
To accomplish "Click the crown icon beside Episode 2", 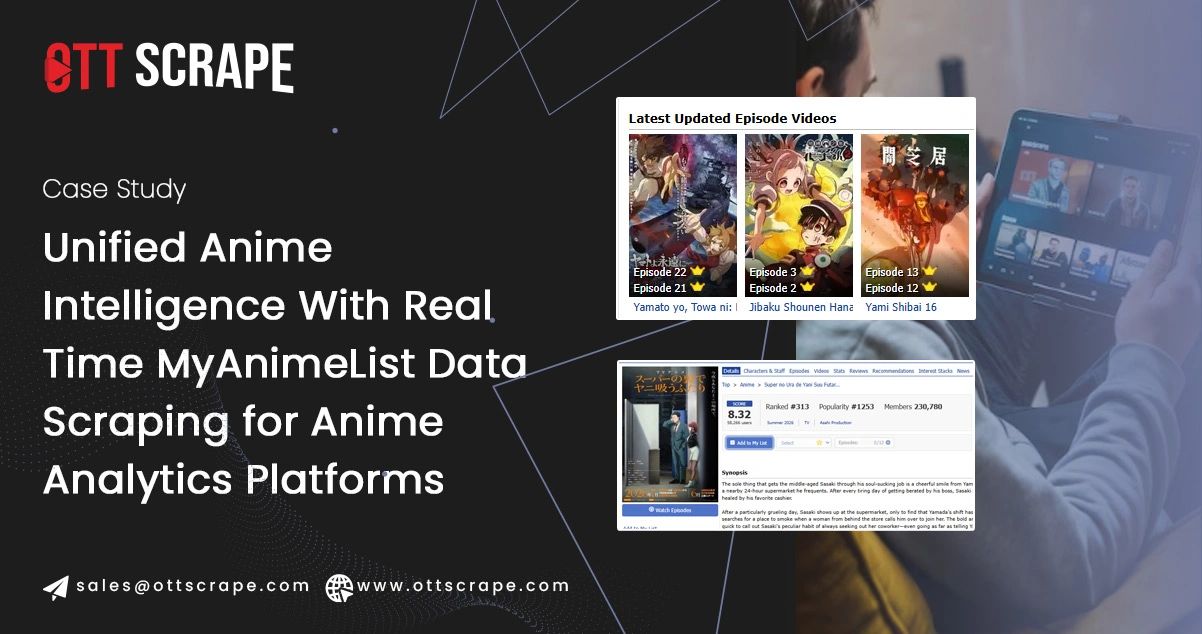I will (808, 287).
